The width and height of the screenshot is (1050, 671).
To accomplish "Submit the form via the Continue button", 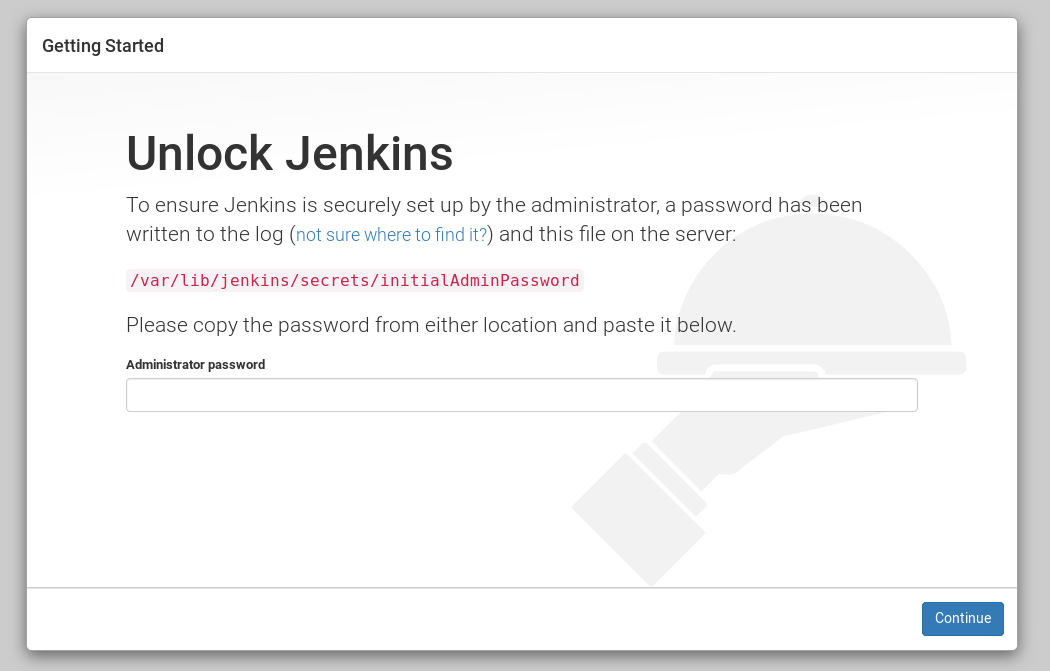I will (962, 618).
